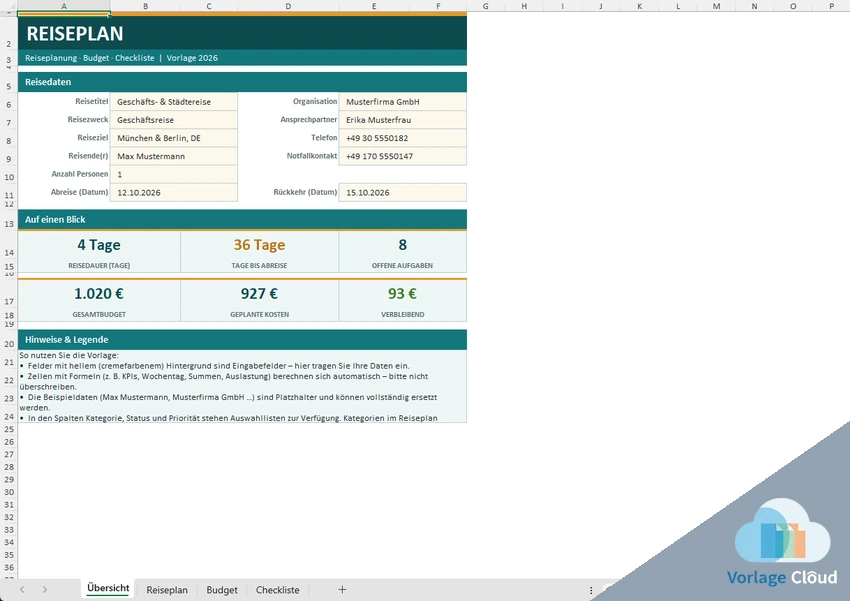Click the verbleibend value '93 €'
This screenshot has width=850, height=601.
(402, 294)
